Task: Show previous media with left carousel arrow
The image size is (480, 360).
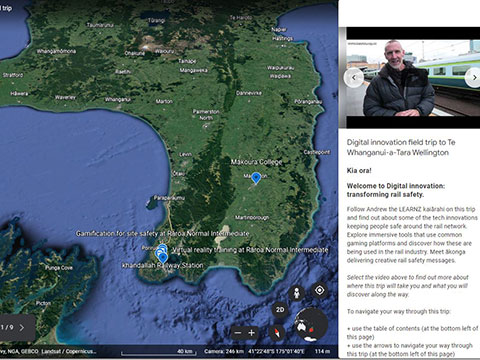Action: [x=354, y=78]
